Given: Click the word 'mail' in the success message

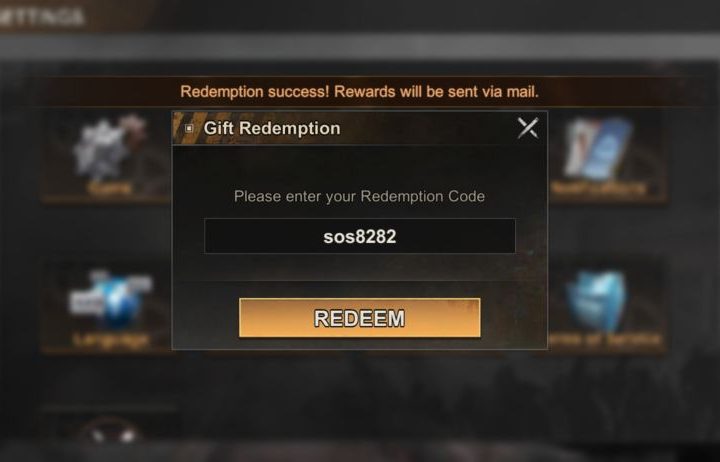Looking at the screenshot, I should coord(521,91).
